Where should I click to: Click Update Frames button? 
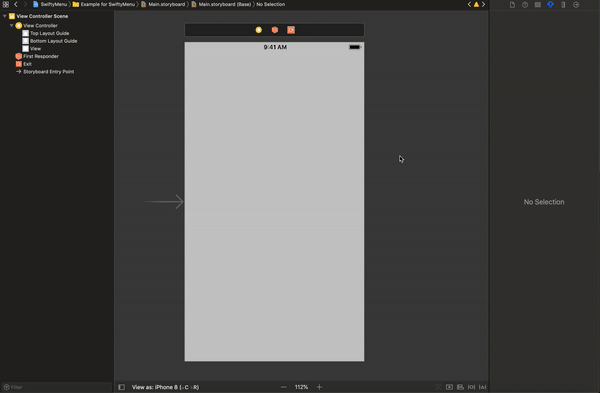(438, 387)
